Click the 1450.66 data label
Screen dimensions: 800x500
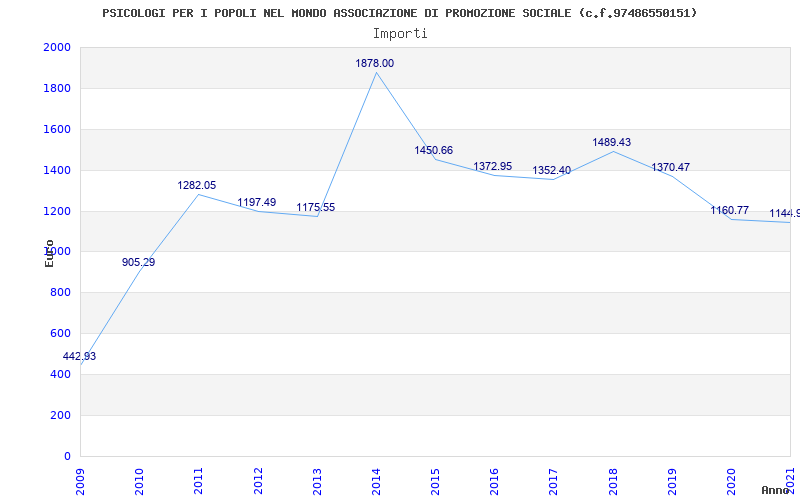433,150
